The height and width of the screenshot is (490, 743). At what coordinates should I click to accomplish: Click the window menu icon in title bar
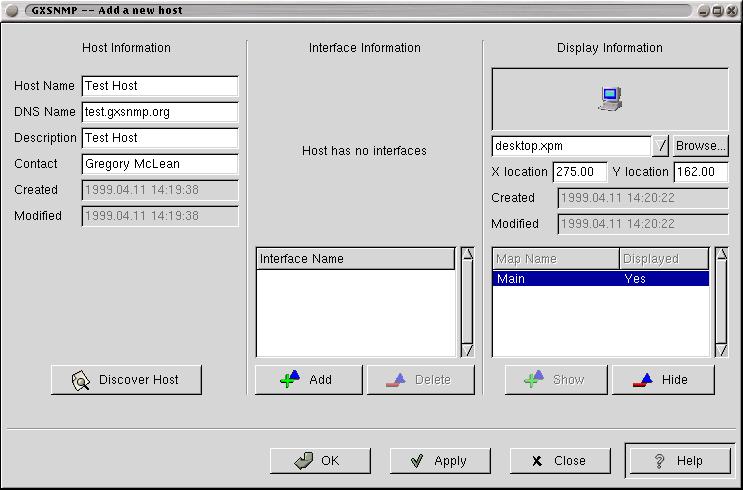(14, 10)
